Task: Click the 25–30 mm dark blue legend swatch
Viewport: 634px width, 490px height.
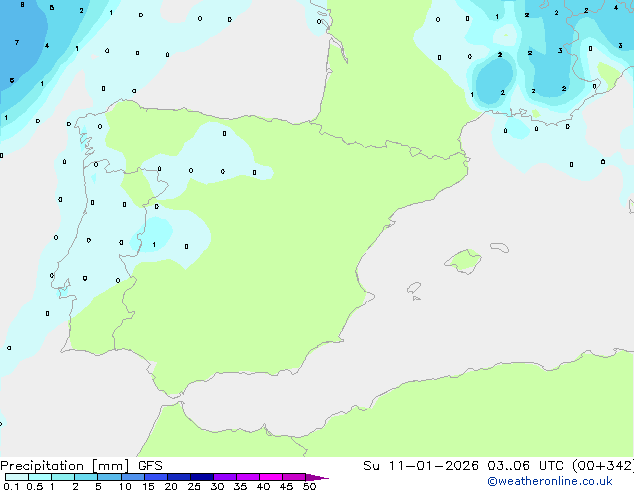Action: point(201,477)
